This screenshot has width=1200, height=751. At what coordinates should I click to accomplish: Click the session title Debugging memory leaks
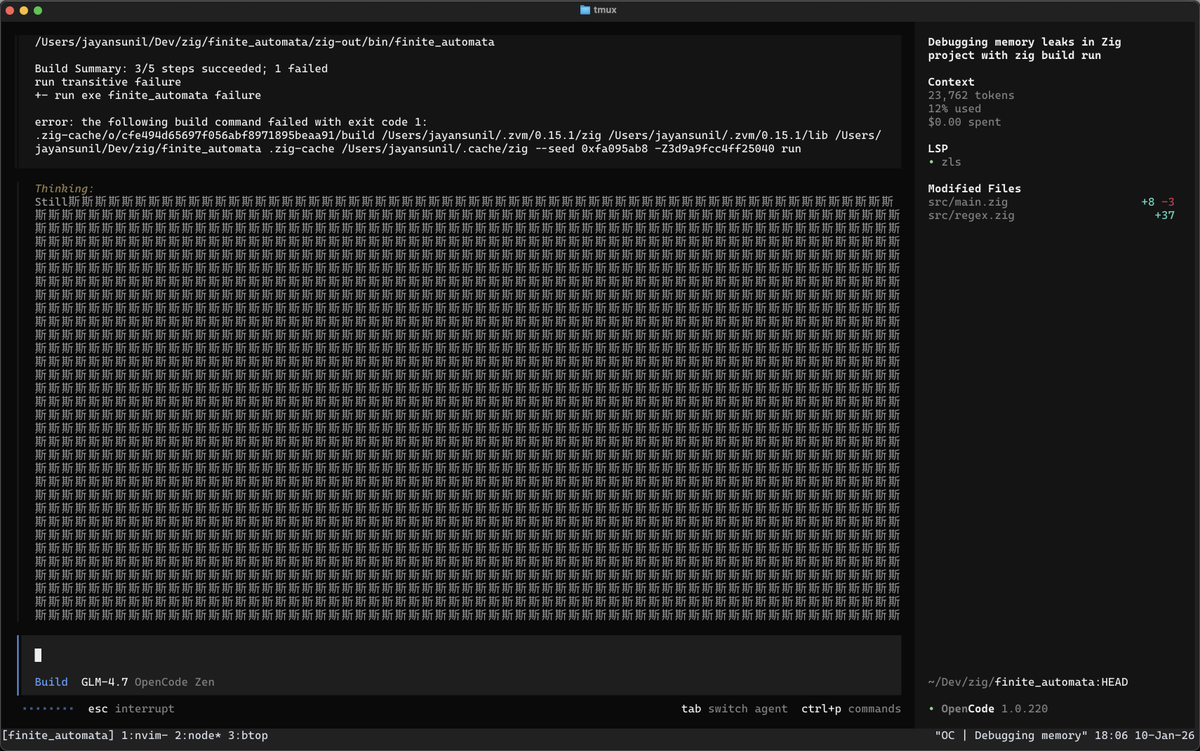coord(1025,49)
